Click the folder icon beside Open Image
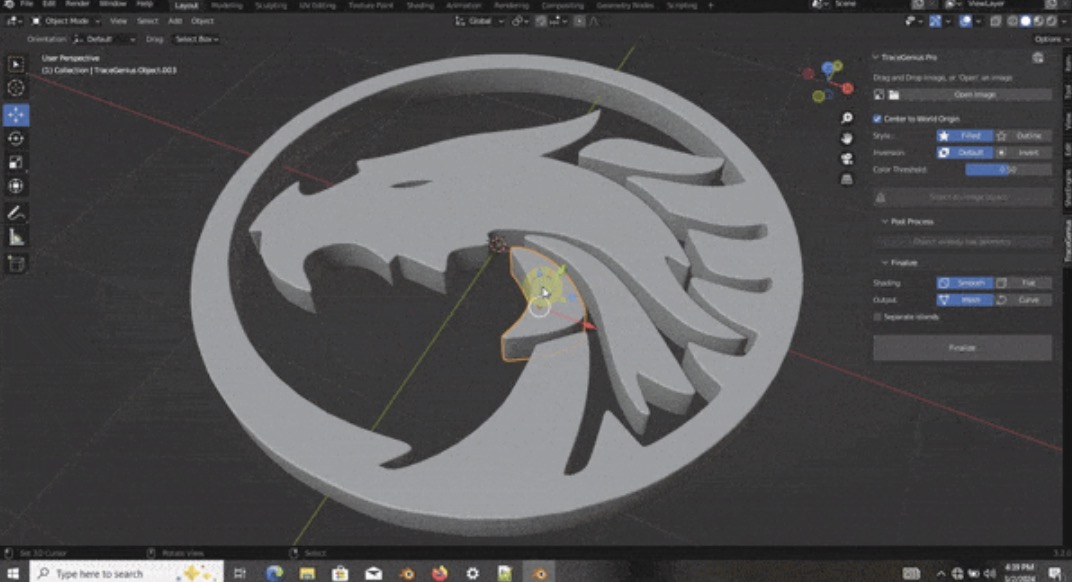This screenshot has width=1072, height=582. click(893, 95)
